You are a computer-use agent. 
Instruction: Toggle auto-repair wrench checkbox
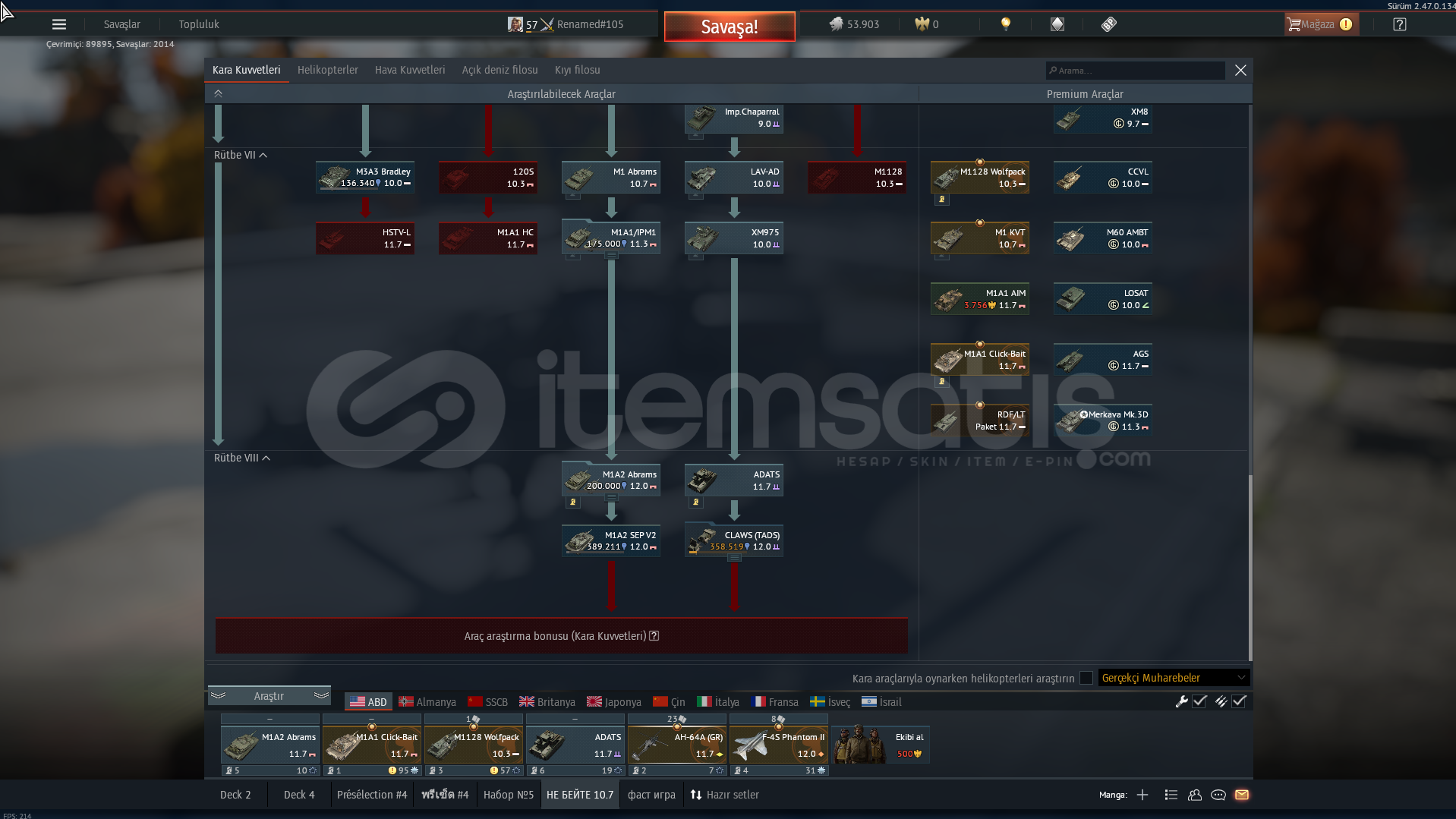[1199, 701]
